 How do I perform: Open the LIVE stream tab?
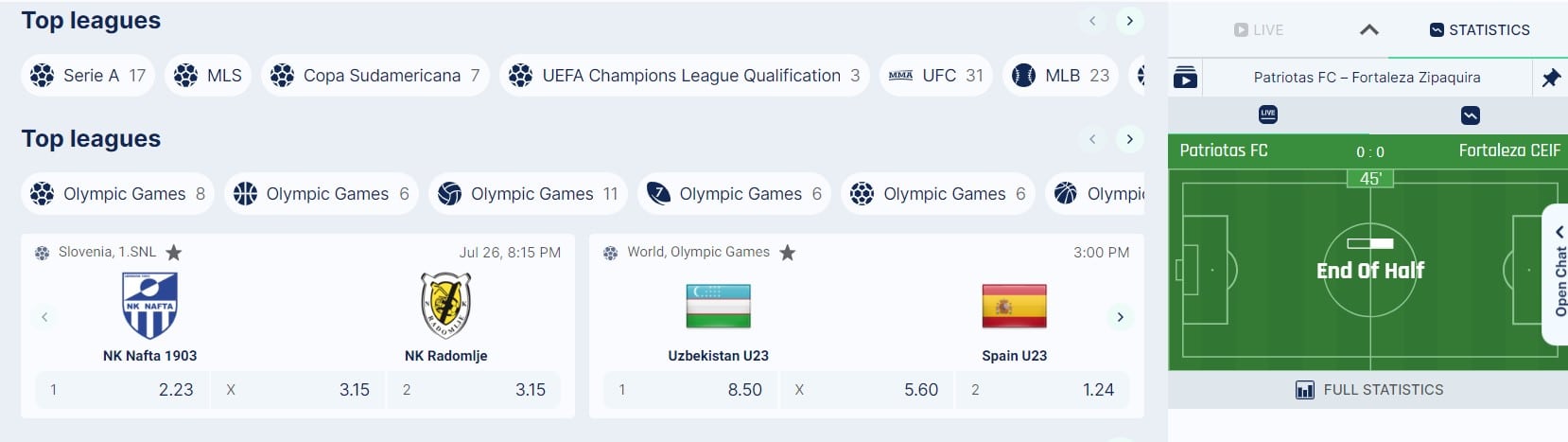(x=1259, y=30)
